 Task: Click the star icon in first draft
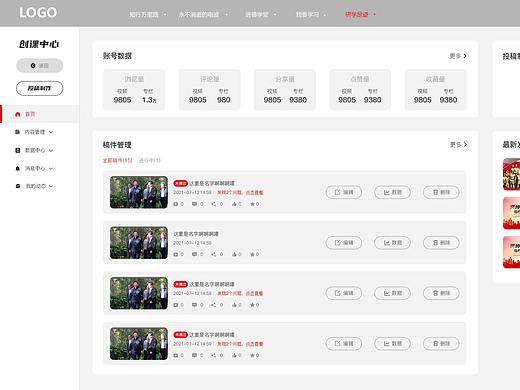point(252,204)
